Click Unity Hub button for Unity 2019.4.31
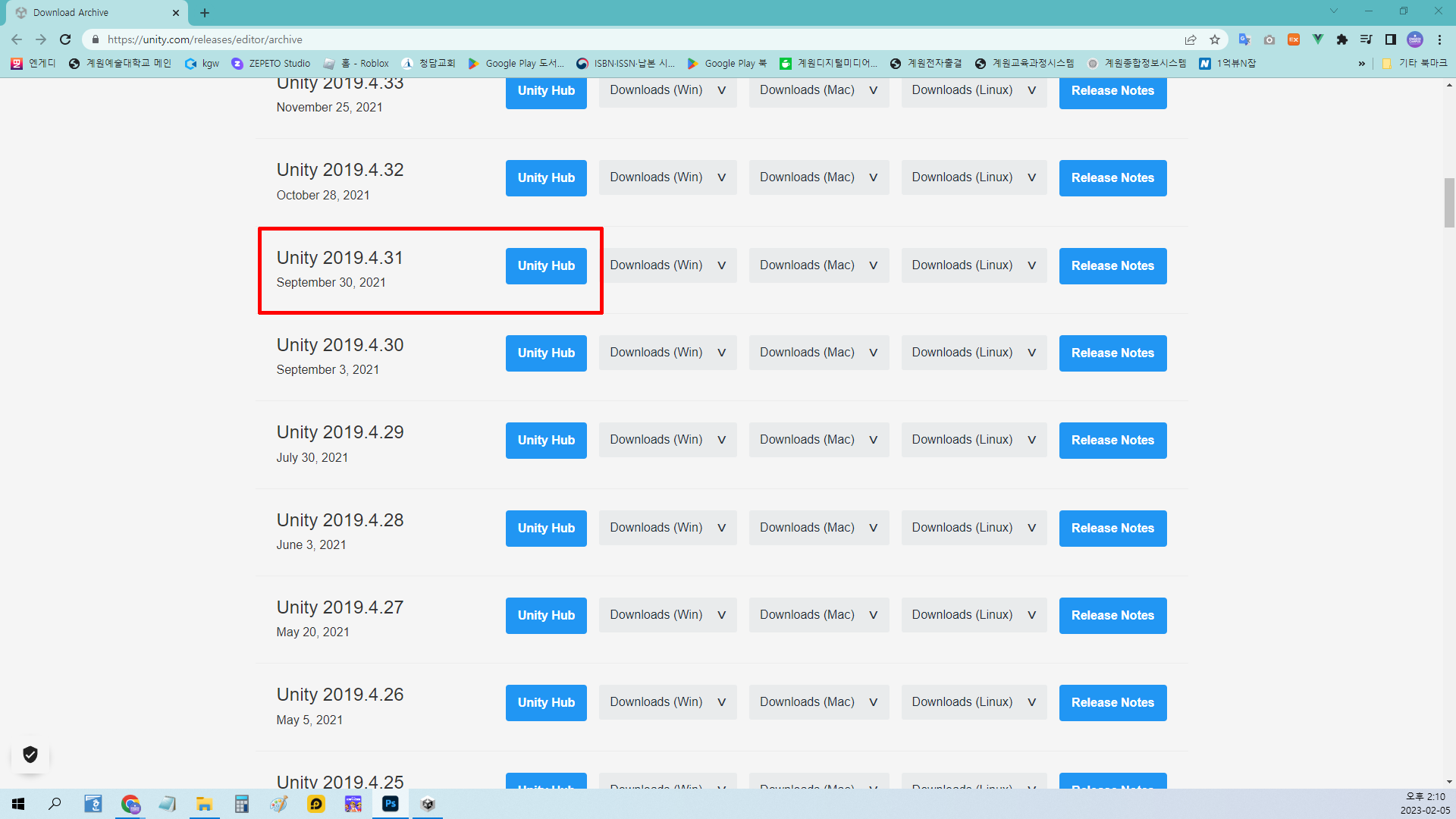The width and height of the screenshot is (1456, 819). click(546, 265)
